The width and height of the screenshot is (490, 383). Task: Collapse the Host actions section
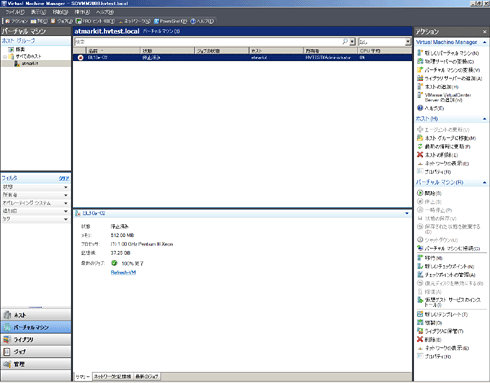484,119
